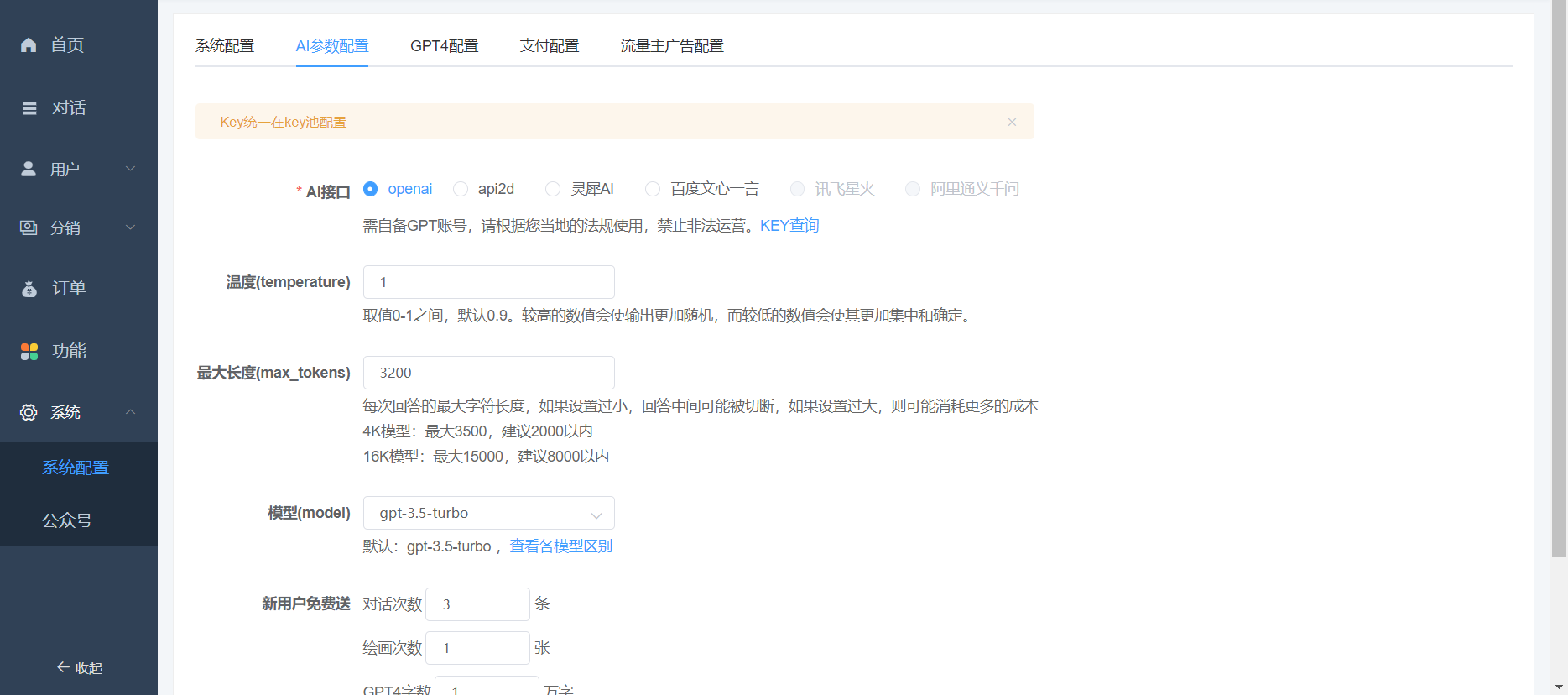
Task: Click the home icon beside 首页
Action: (x=29, y=44)
